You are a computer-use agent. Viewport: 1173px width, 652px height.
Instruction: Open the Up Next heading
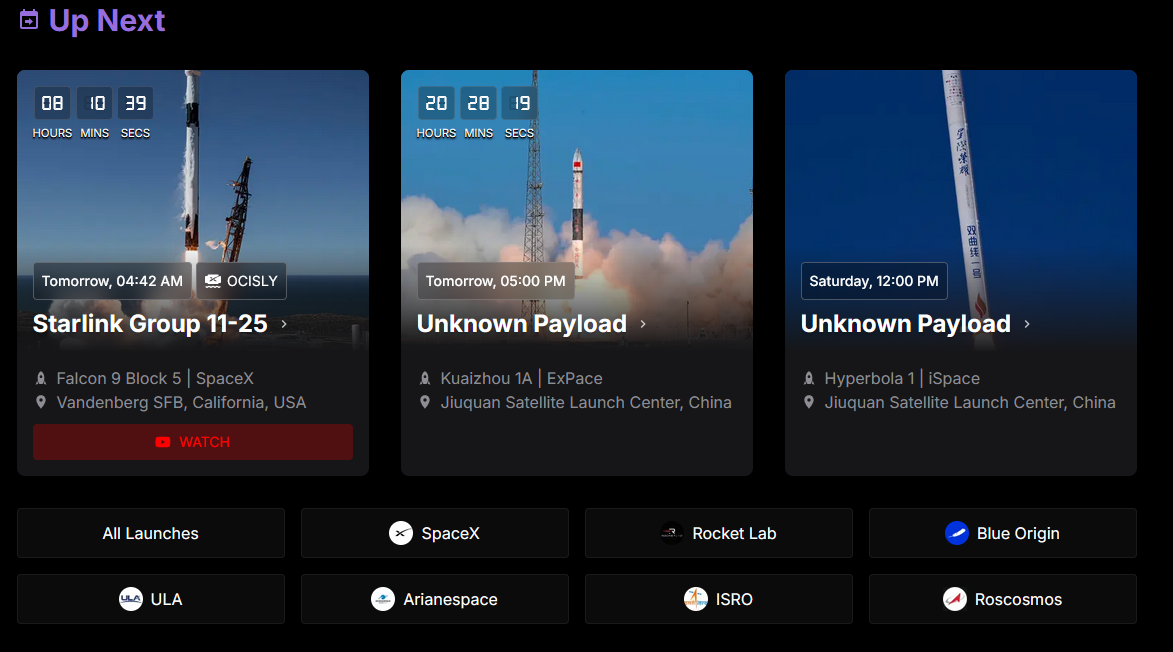tap(107, 21)
